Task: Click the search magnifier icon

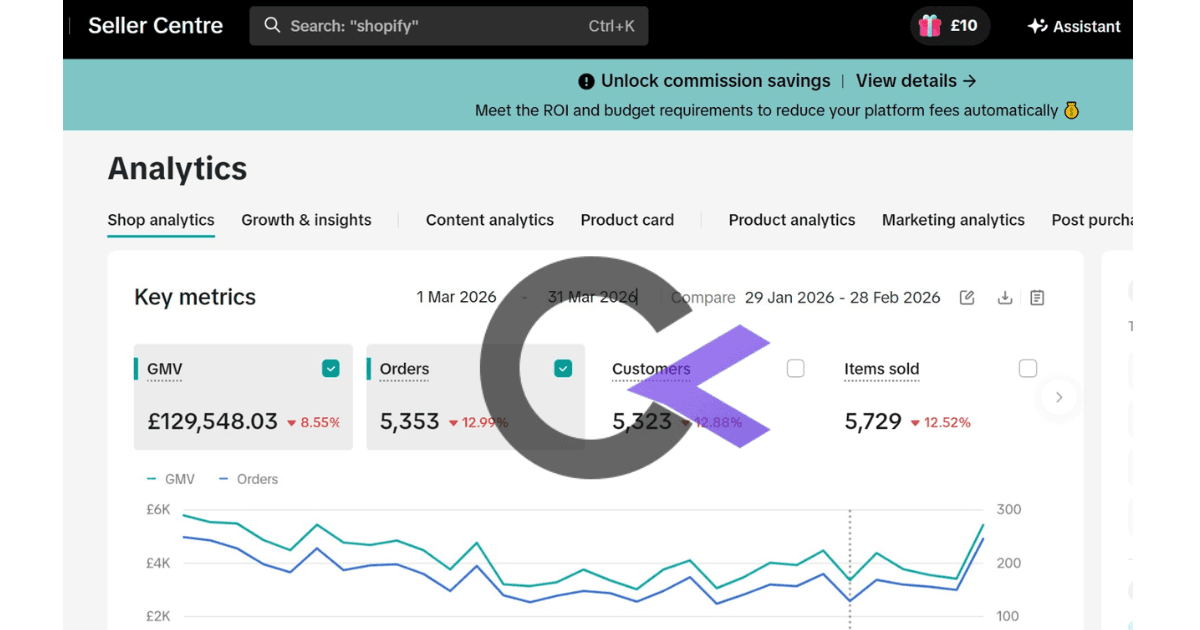Action: coord(272,26)
